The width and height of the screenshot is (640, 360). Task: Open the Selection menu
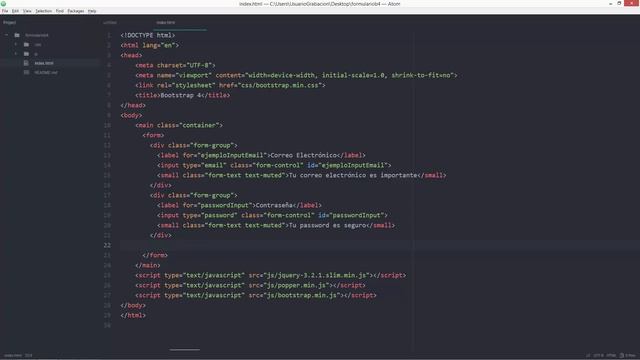point(43,11)
